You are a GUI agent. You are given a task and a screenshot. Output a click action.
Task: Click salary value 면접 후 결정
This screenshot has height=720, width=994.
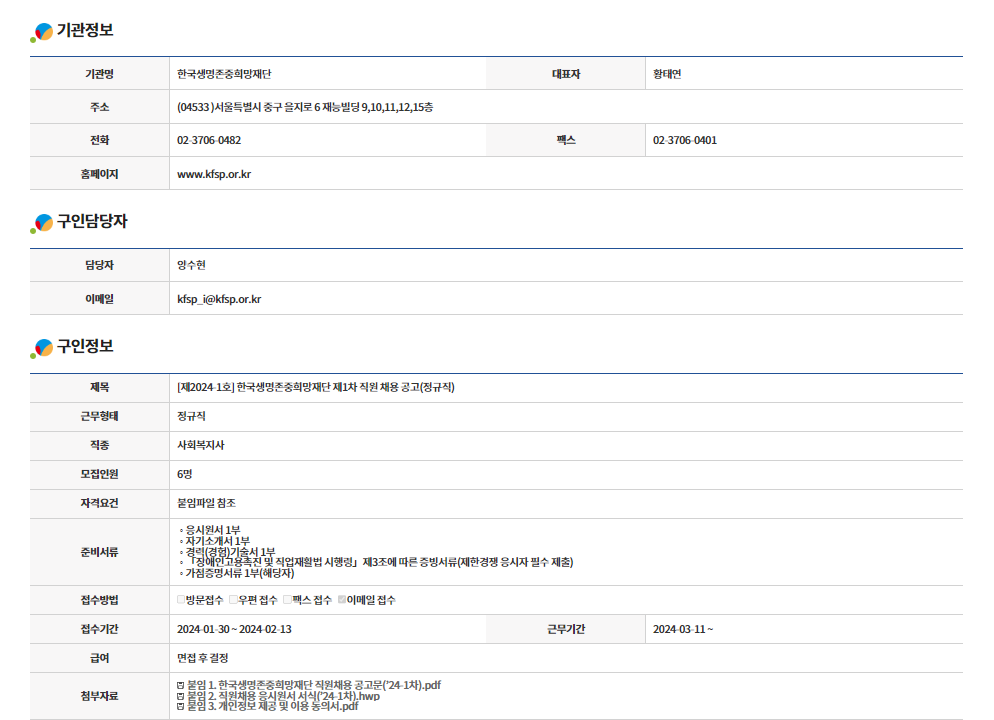point(202,659)
